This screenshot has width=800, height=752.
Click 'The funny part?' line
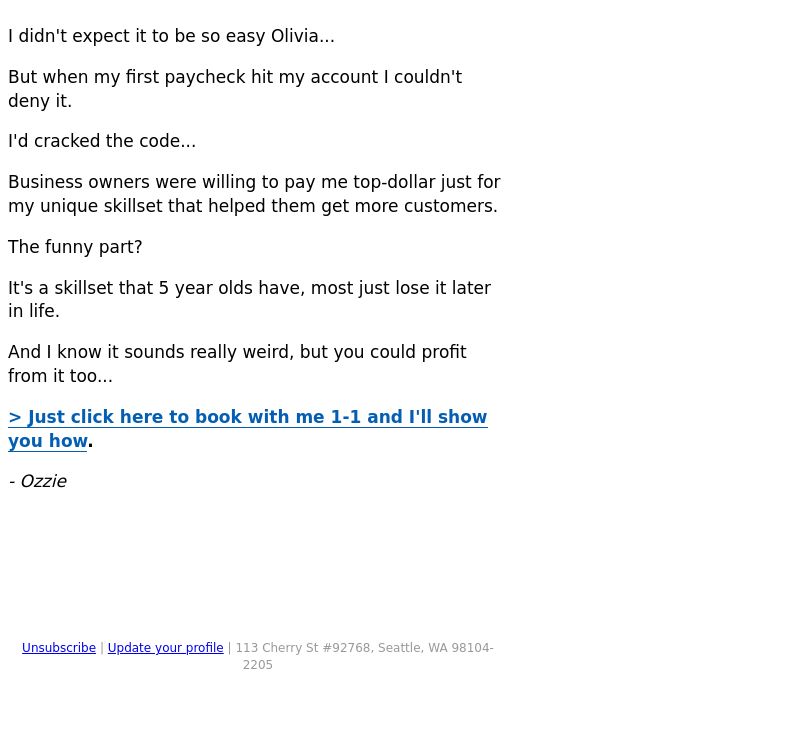click(x=75, y=247)
